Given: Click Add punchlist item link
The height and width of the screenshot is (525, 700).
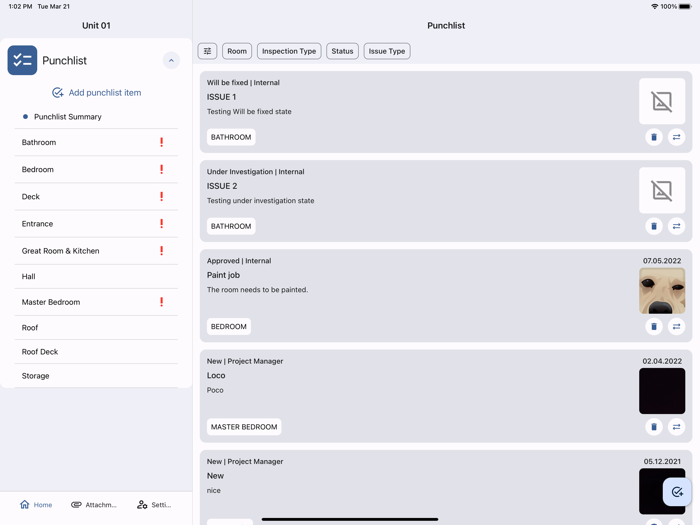Looking at the screenshot, I should click(x=96, y=92).
